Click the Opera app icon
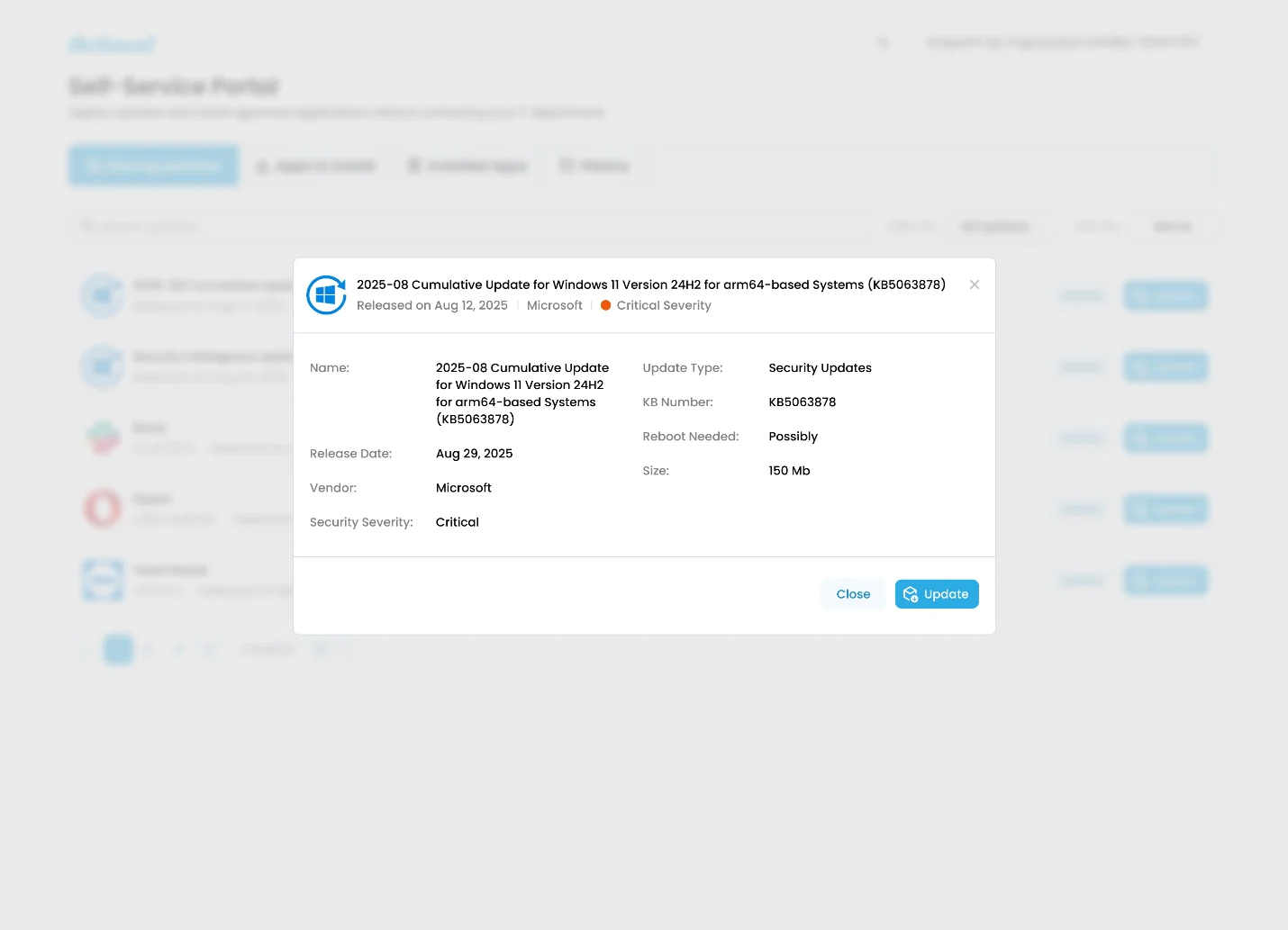The image size is (1288, 930). [x=103, y=509]
